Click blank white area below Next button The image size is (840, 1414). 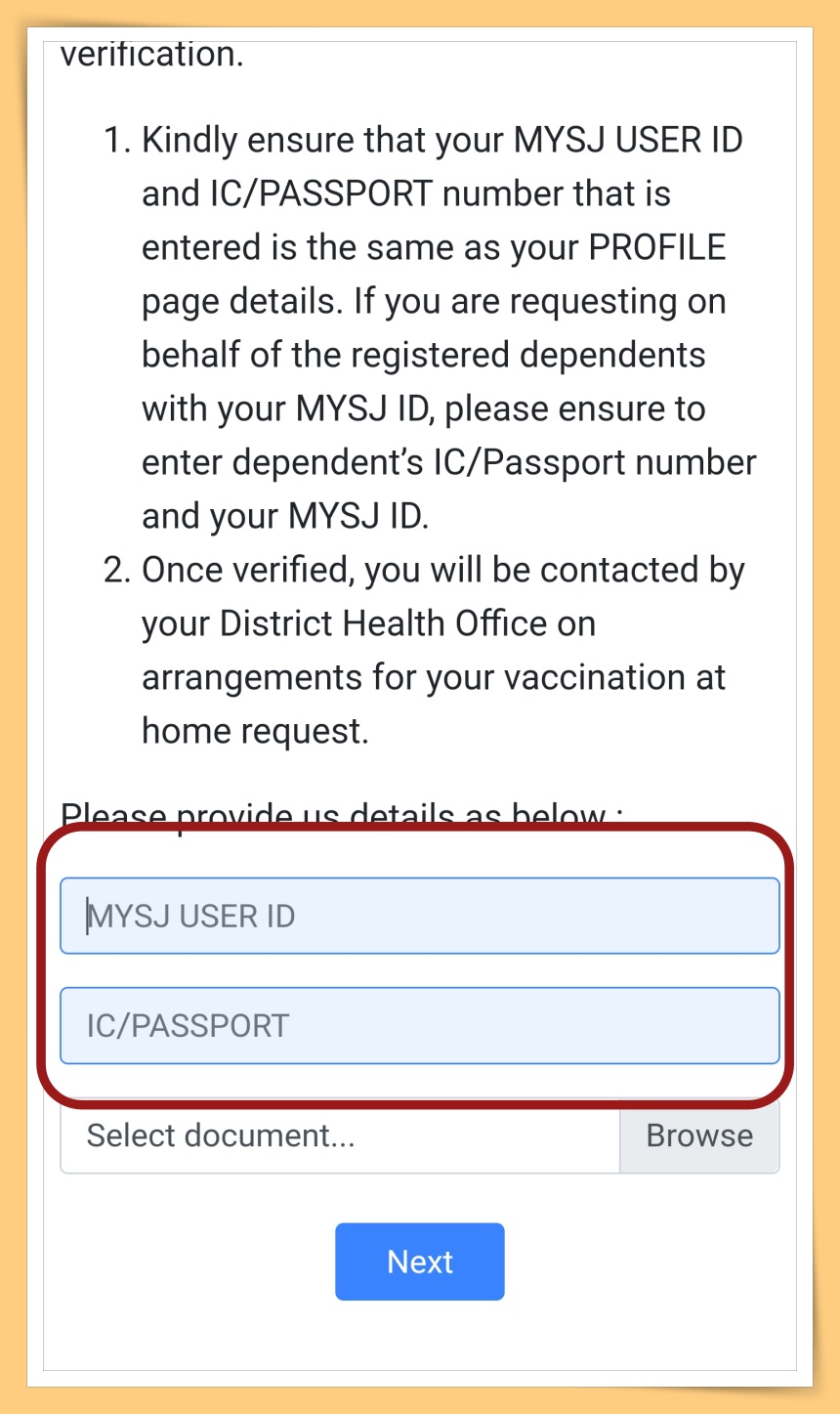point(420,1337)
